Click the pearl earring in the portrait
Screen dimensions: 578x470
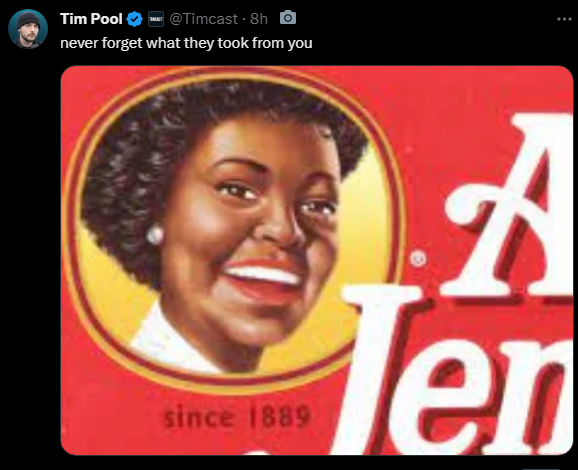pos(155,235)
